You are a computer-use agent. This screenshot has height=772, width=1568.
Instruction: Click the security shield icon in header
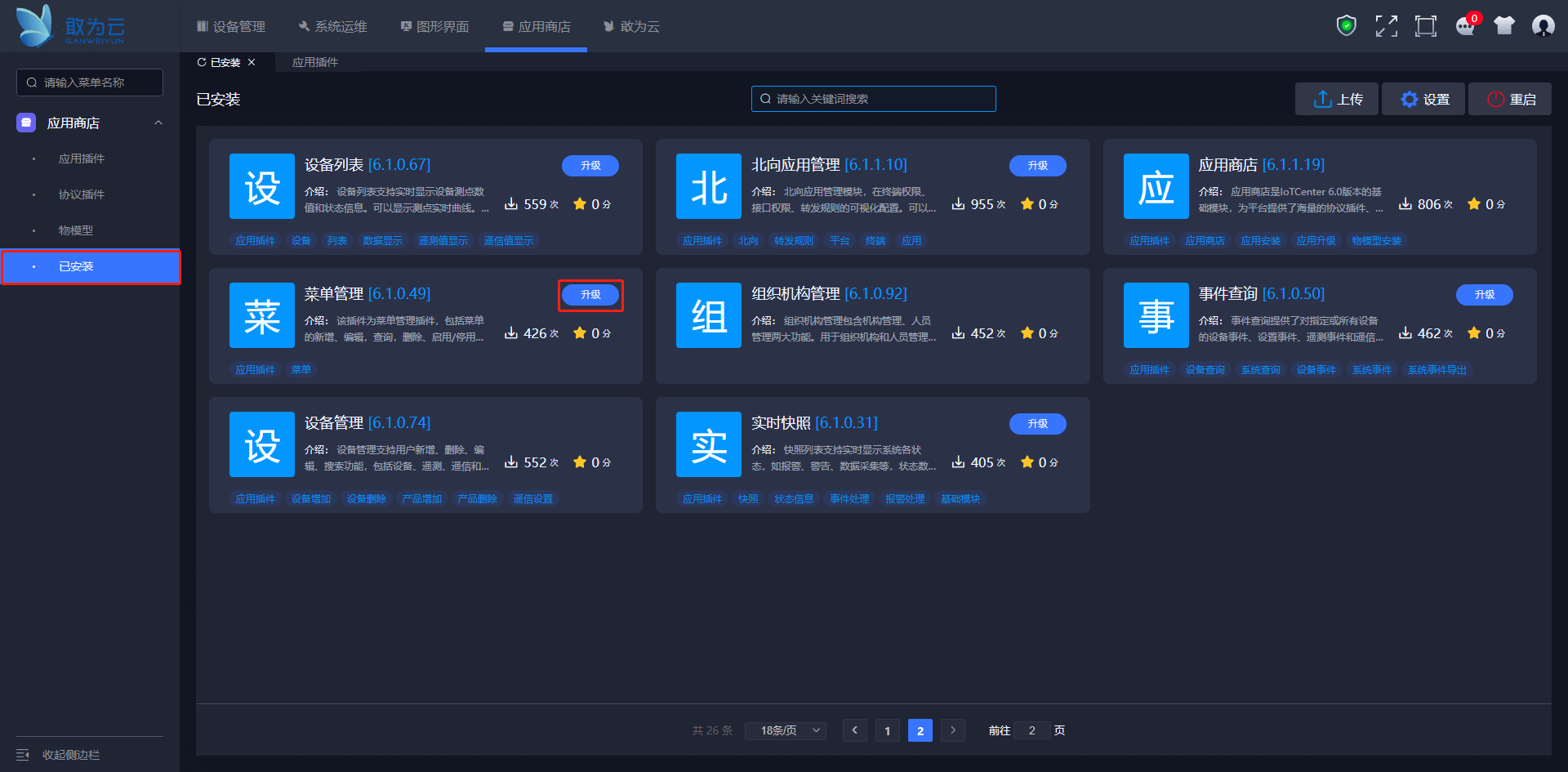tap(1346, 26)
